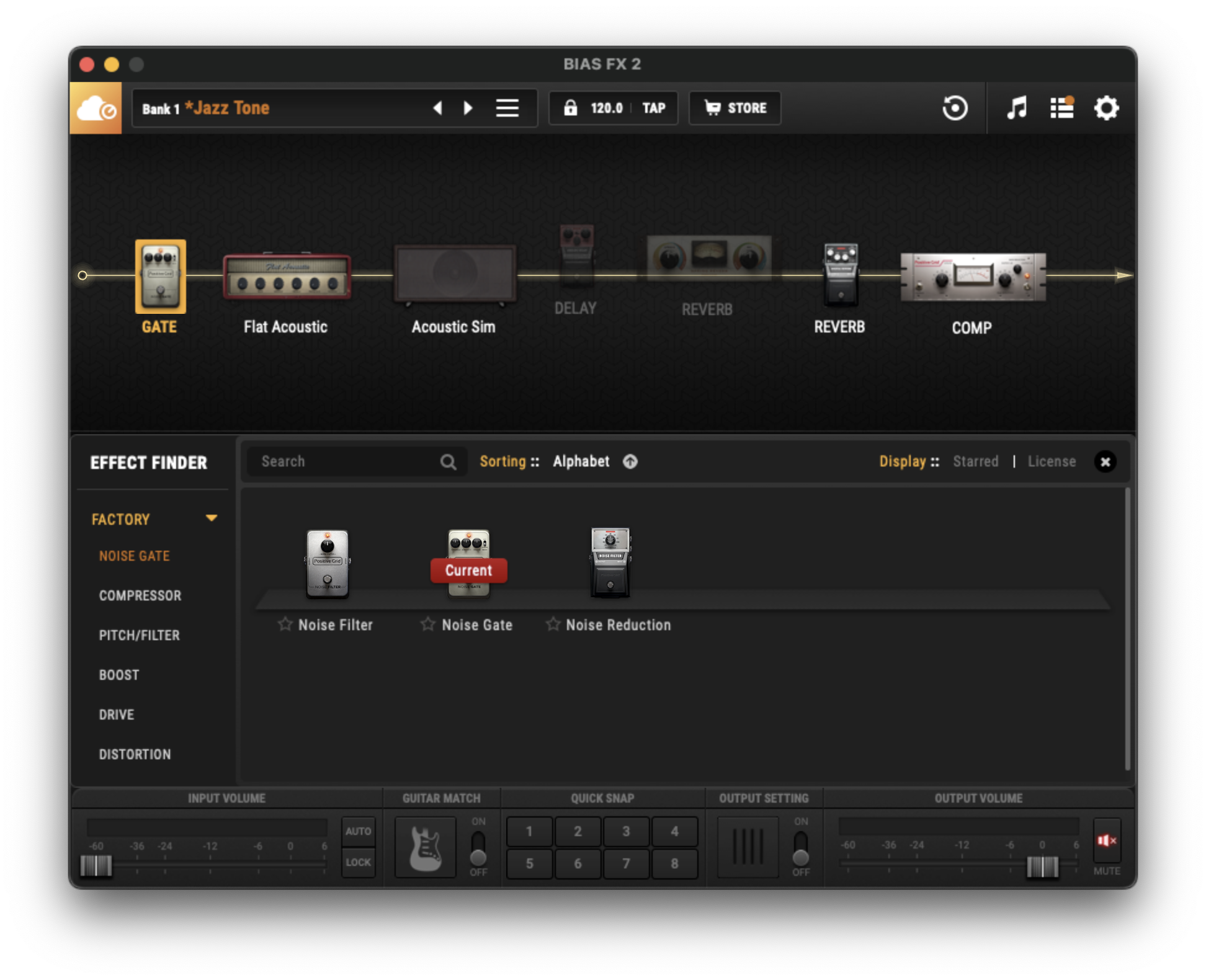This screenshot has width=1206, height=980.
Task: Toggle the sort direction arrow icon
Action: click(x=630, y=461)
